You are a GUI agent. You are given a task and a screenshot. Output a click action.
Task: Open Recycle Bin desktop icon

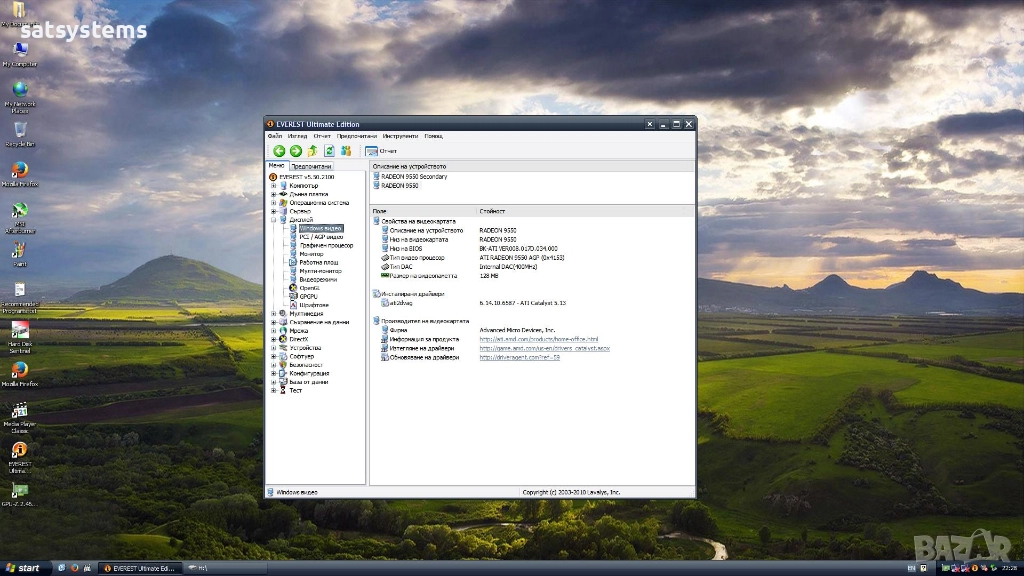point(19,131)
